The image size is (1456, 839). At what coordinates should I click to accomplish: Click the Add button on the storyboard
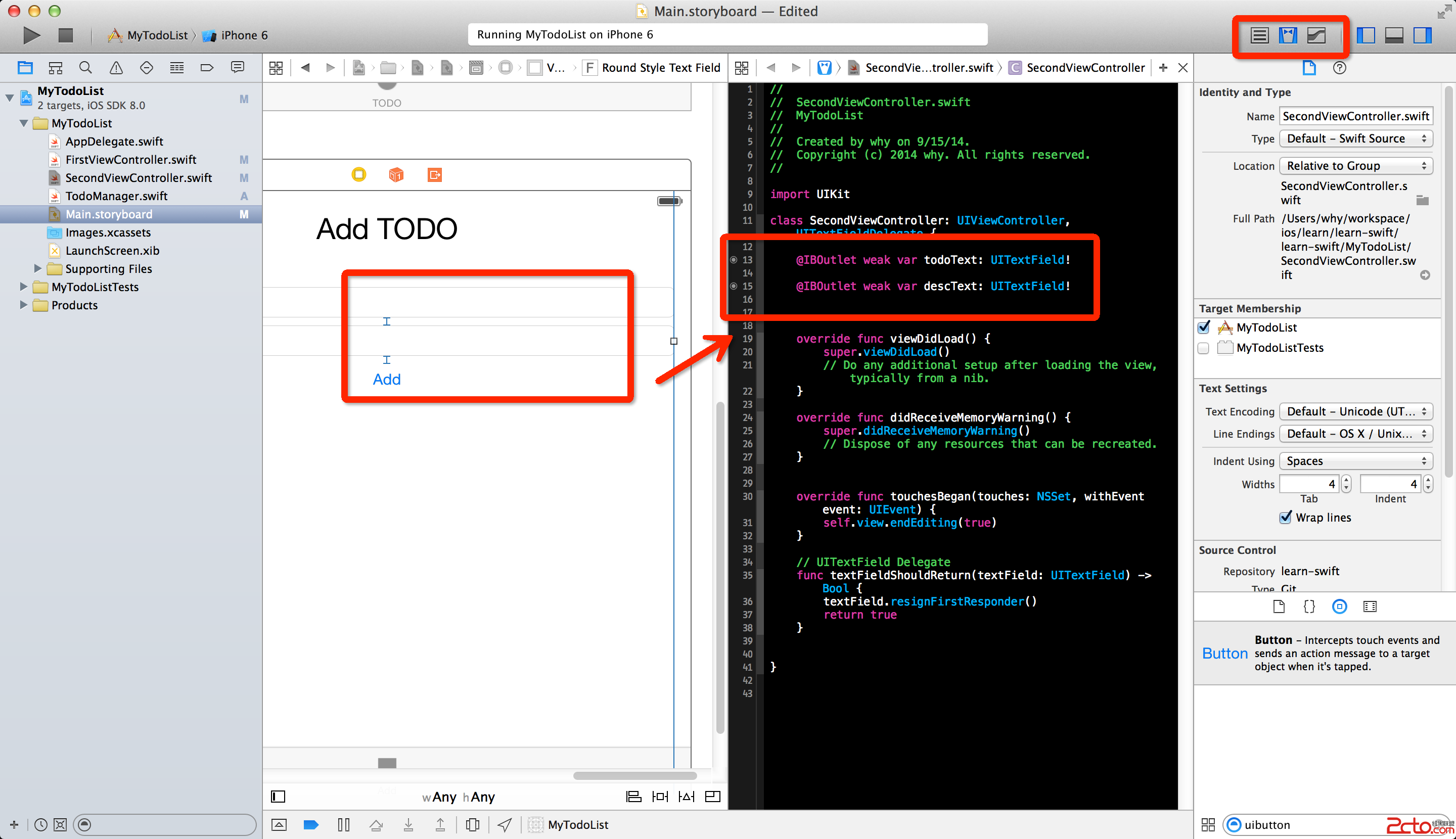pos(386,379)
